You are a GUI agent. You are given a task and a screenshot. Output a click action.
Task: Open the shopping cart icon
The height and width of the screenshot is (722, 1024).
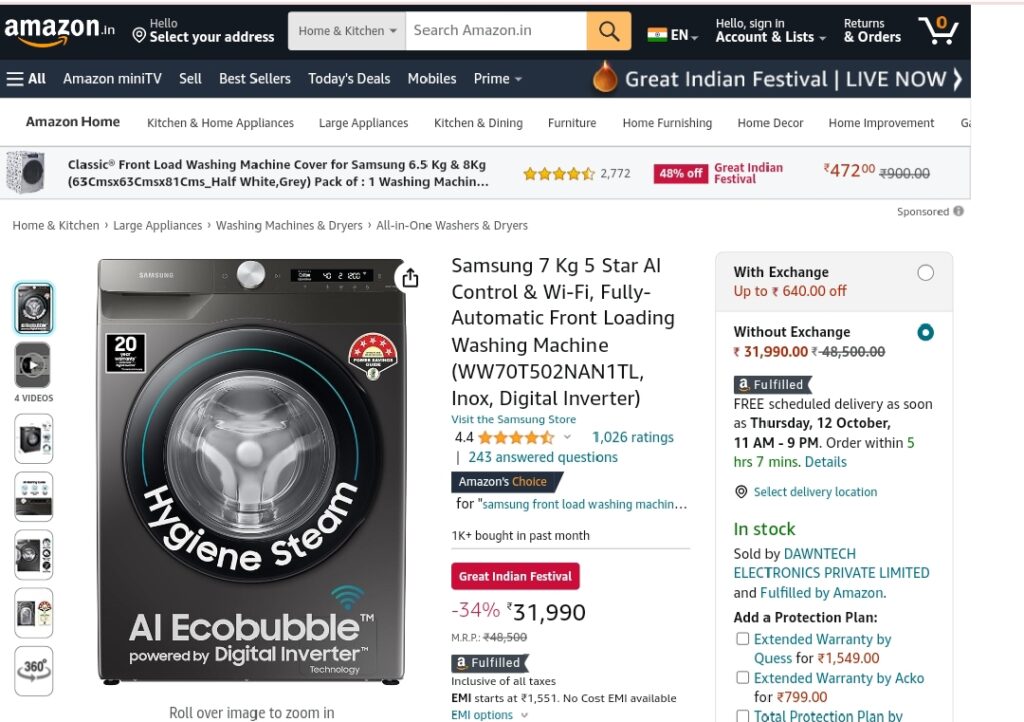pyautogui.click(x=938, y=30)
